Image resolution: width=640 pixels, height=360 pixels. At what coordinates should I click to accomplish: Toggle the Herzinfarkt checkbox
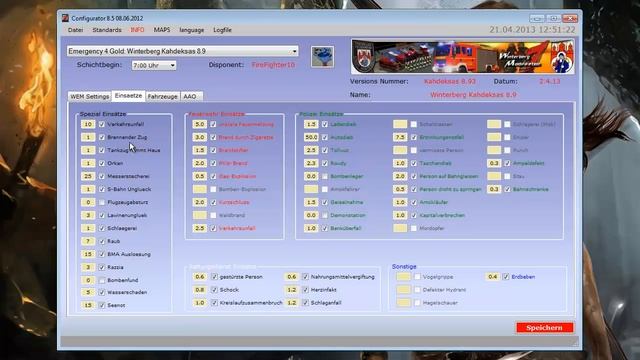pyautogui.click(x=305, y=290)
